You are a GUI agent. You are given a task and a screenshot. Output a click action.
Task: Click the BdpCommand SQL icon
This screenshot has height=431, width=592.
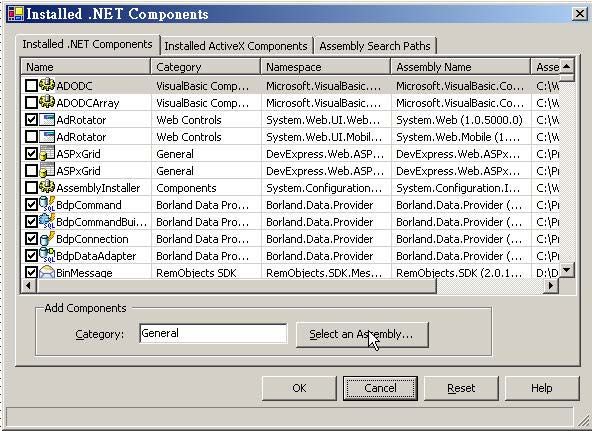click(47, 204)
